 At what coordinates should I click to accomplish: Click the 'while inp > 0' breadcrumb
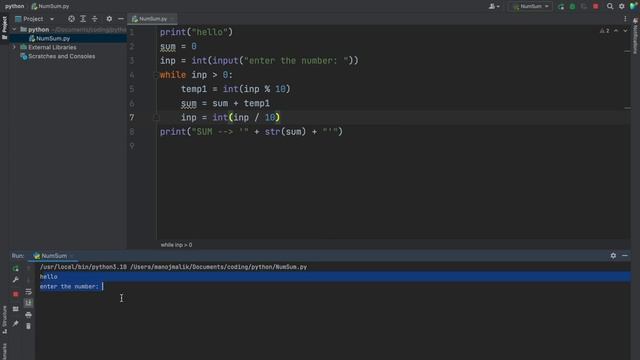click(x=176, y=245)
